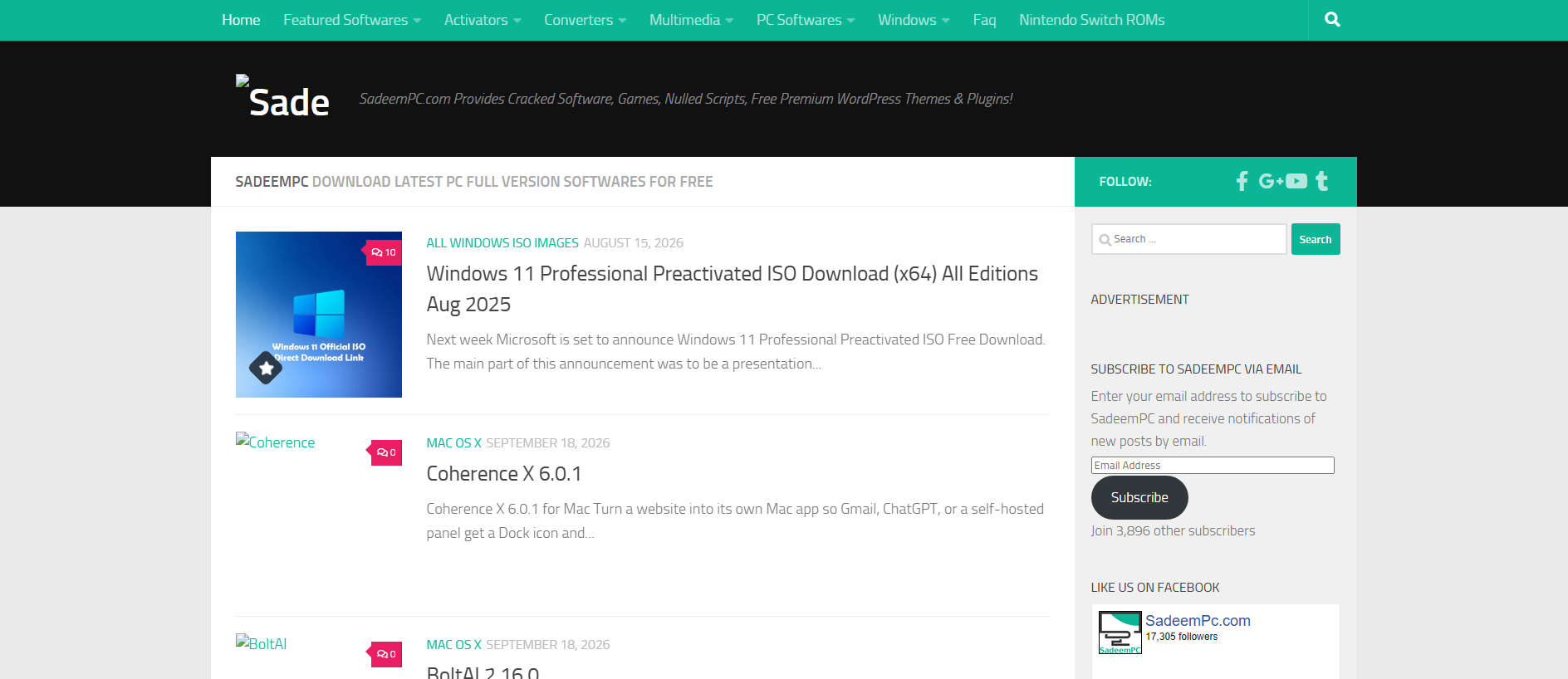
Task: Open comments badge showing 10 on Windows 11 post
Action: click(384, 252)
